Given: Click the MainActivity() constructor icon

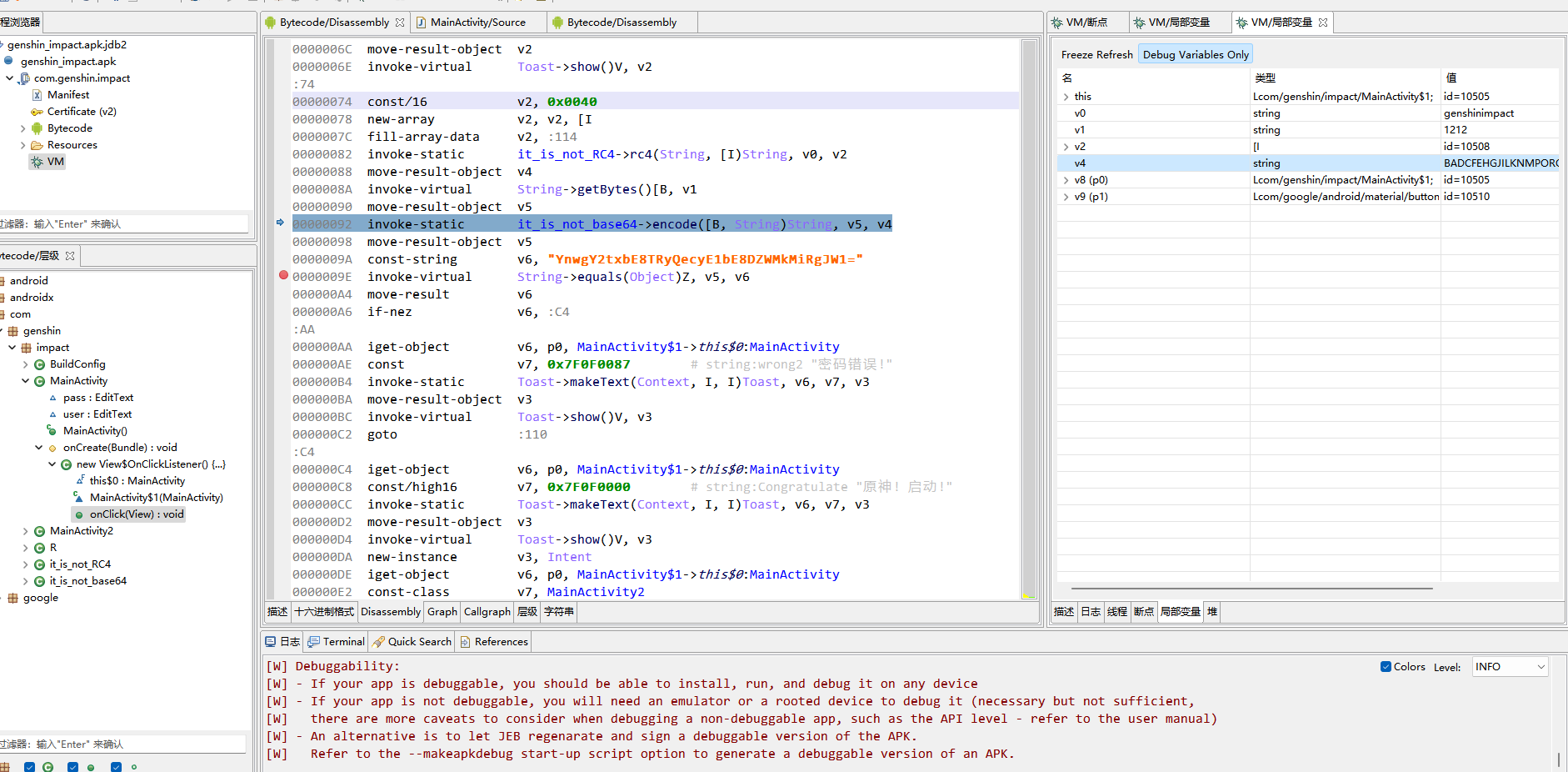Looking at the screenshot, I should point(52,431).
